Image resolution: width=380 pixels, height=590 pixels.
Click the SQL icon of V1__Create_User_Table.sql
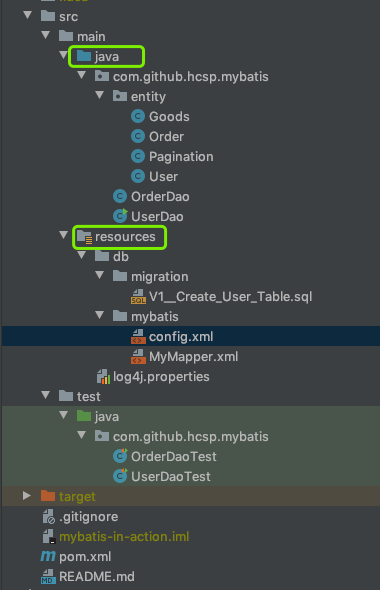click(138, 297)
